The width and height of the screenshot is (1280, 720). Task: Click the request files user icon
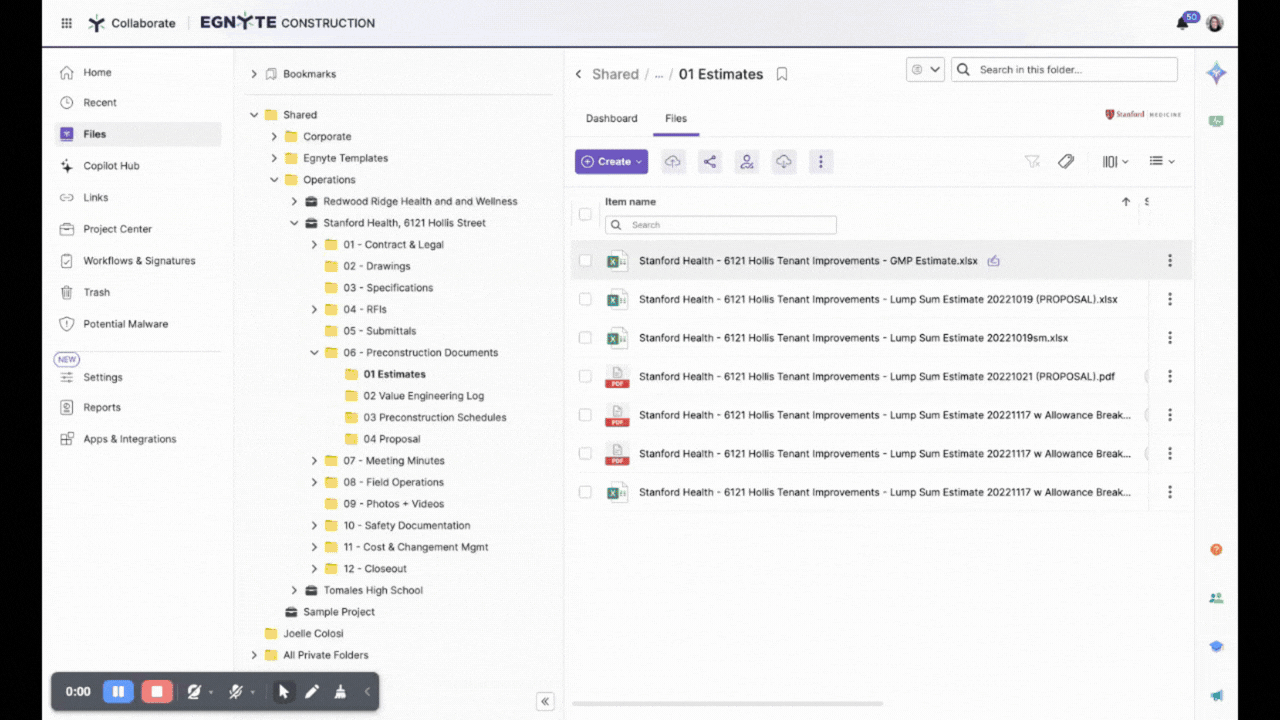[x=747, y=161]
